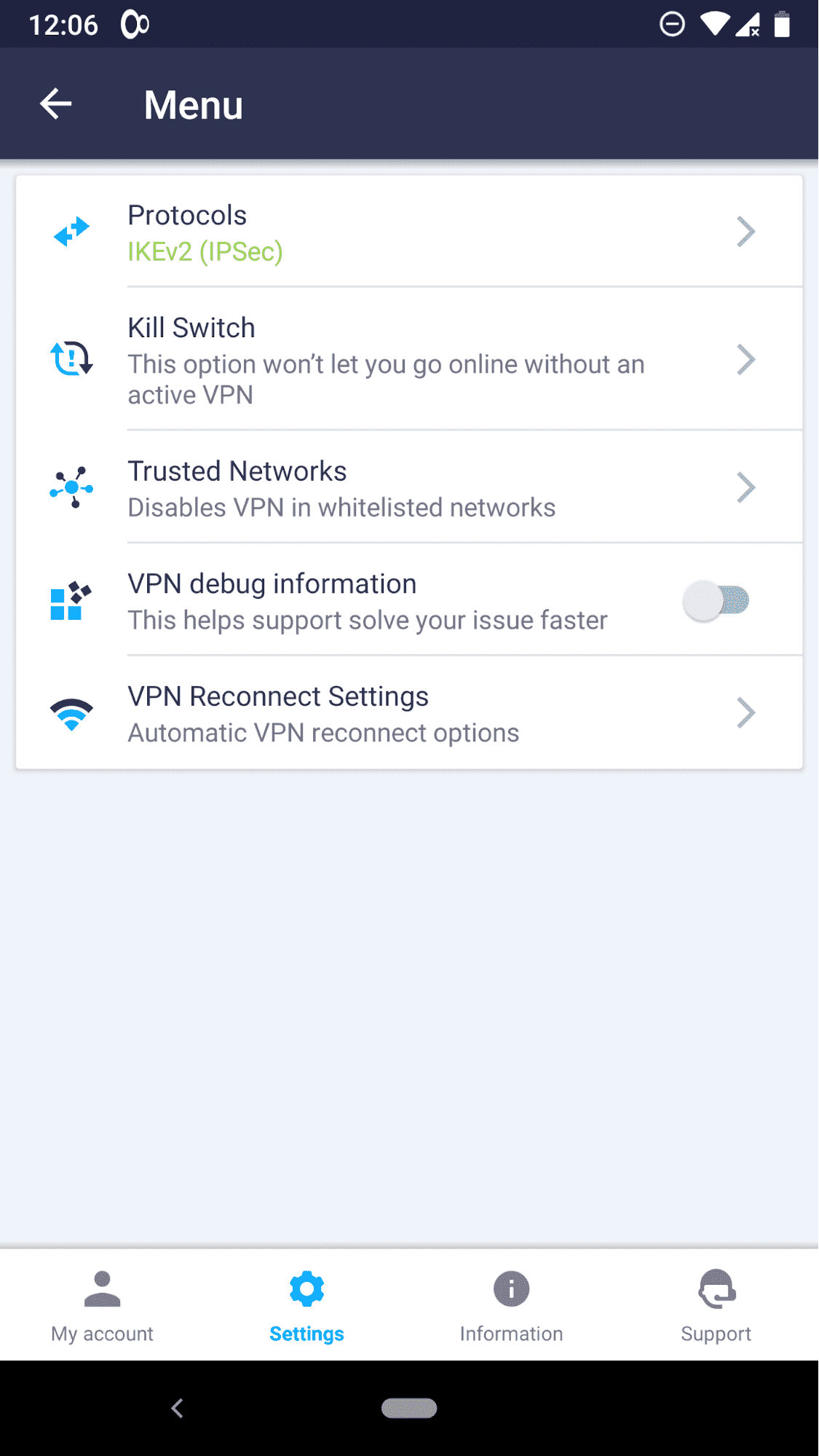Expand Trusted Networks with the chevron
The image size is (819, 1456).
(745, 487)
